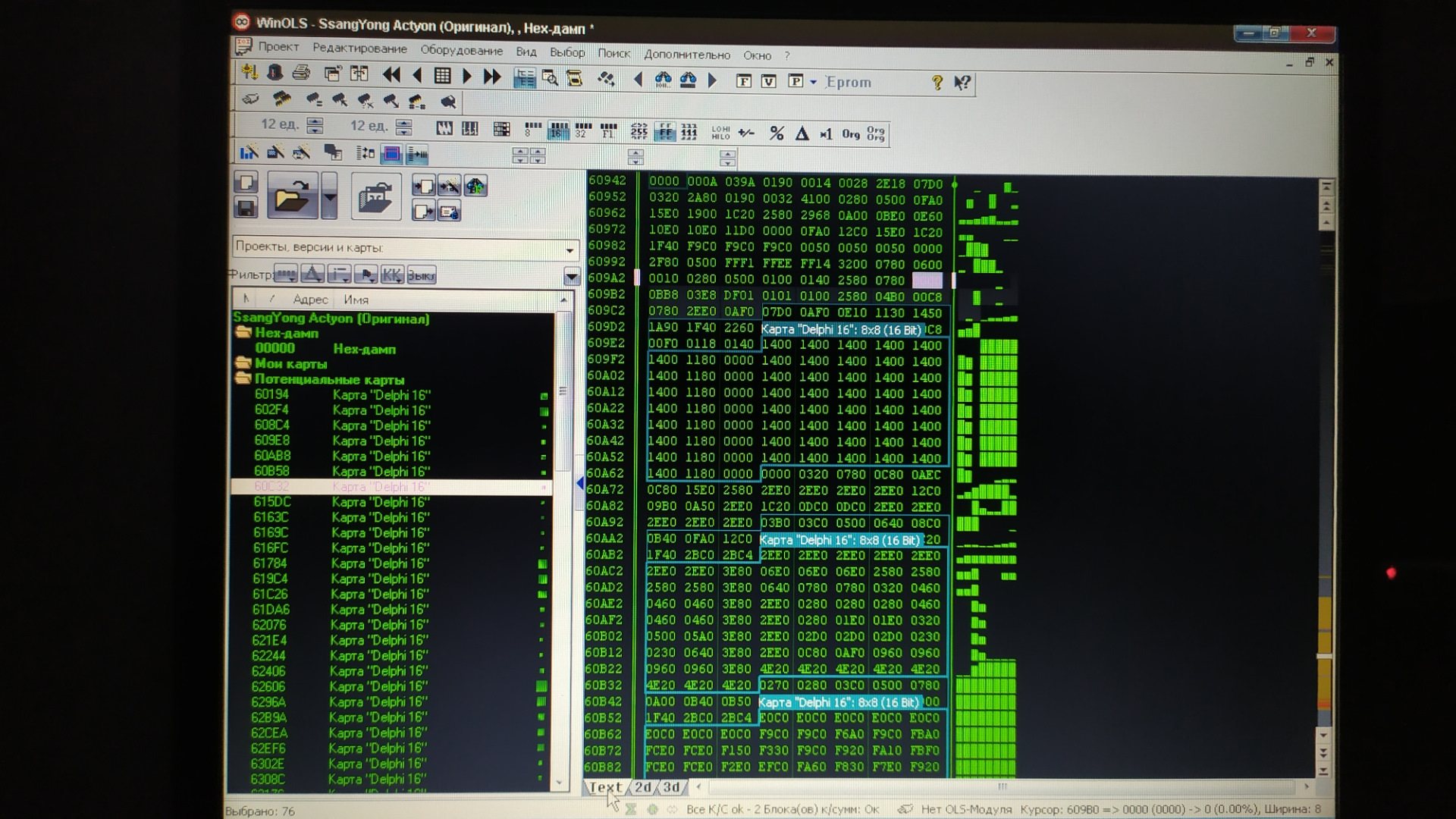The height and width of the screenshot is (819, 1456).
Task: Toggle Fl floating-point display mode
Action: pos(608,131)
